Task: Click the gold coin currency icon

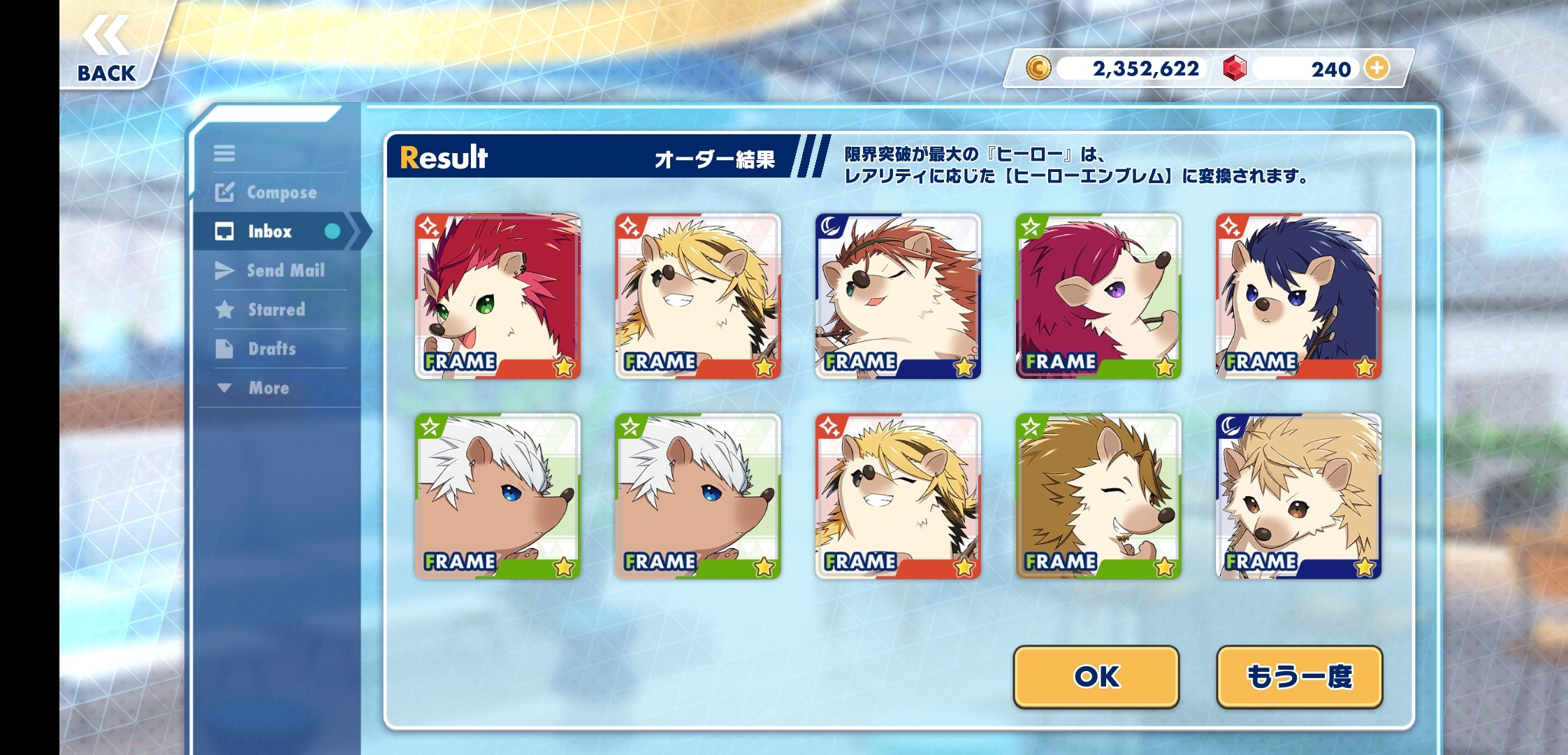Action: [x=1038, y=68]
